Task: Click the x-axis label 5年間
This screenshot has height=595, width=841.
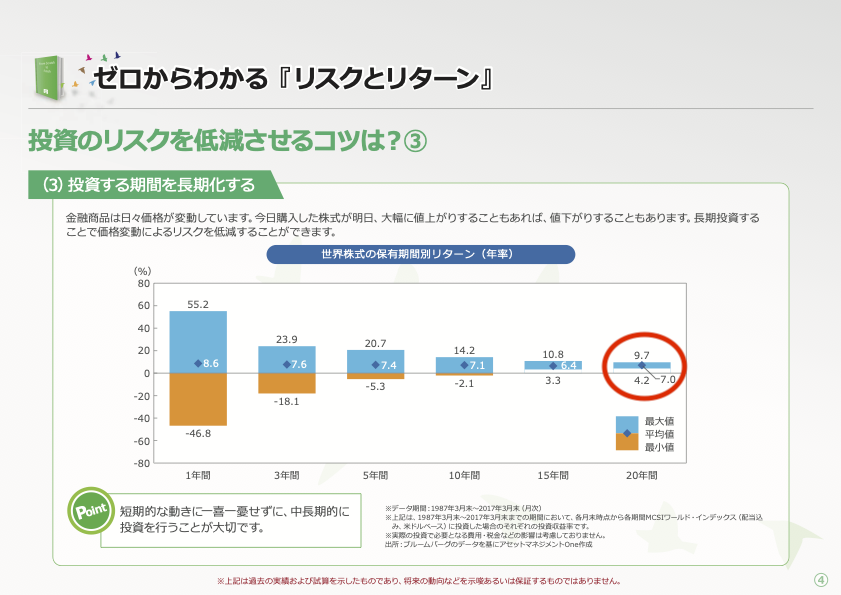Action: [x=375, y=475]
